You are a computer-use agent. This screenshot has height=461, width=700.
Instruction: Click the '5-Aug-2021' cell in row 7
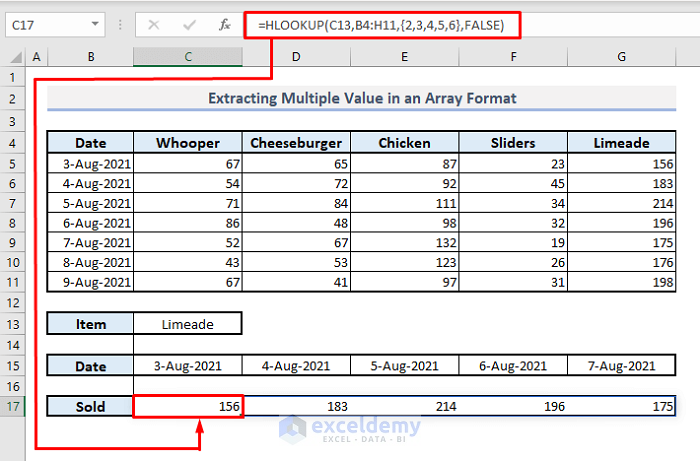(91, 203)
